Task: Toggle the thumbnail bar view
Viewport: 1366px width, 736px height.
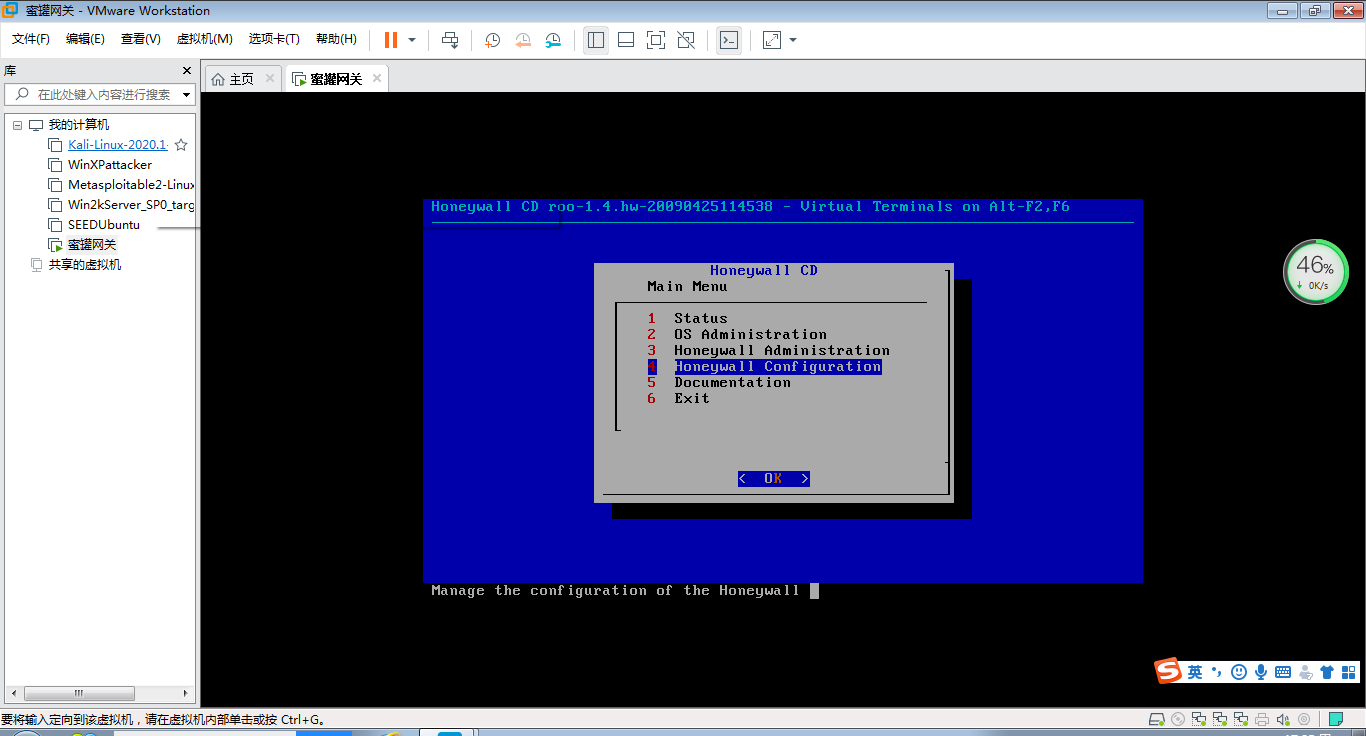Action: pyautogui.click(x=626, y=40)
